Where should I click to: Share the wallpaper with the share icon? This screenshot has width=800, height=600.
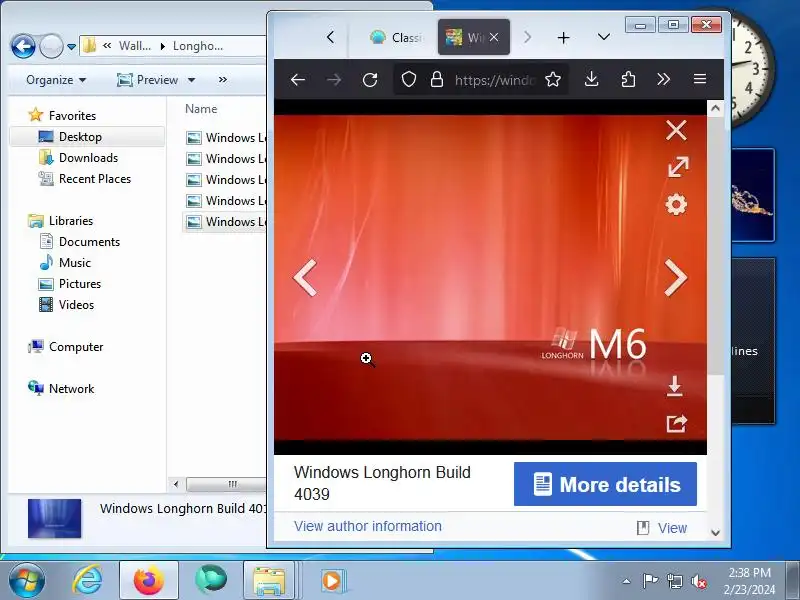point(677,423)
